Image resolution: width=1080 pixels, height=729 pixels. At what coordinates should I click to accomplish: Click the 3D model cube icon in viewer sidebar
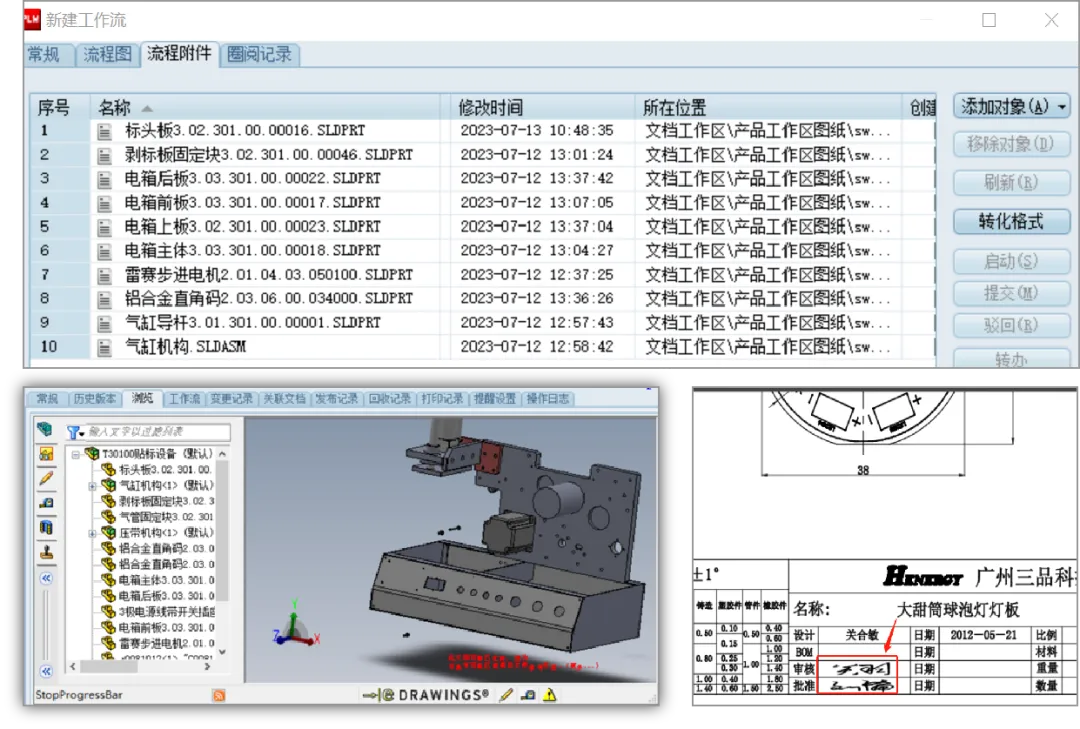click(x=45, y=430)
